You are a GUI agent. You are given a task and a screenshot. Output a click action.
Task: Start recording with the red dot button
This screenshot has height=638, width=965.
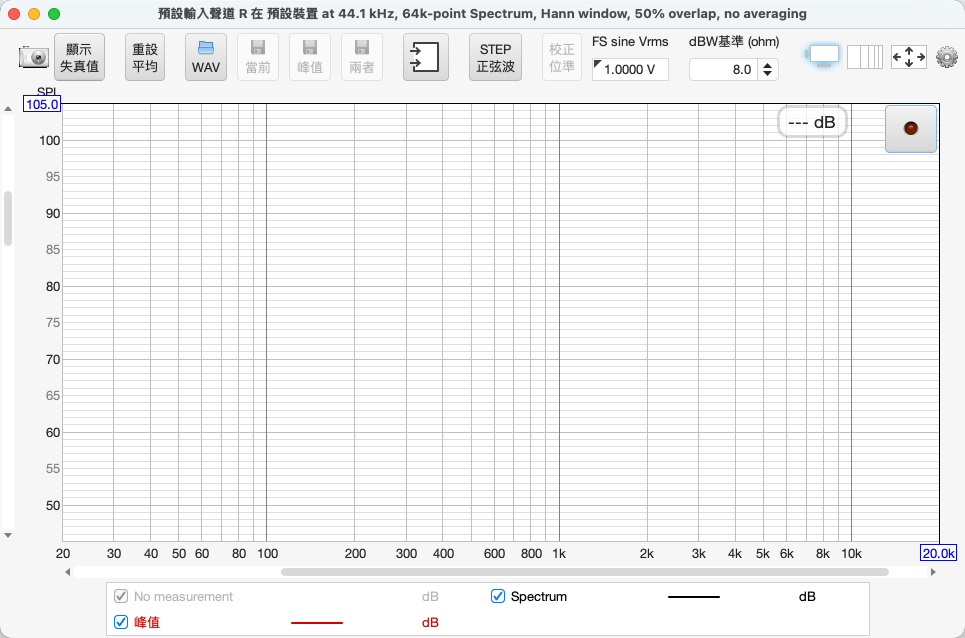click(x=911, y=129)
